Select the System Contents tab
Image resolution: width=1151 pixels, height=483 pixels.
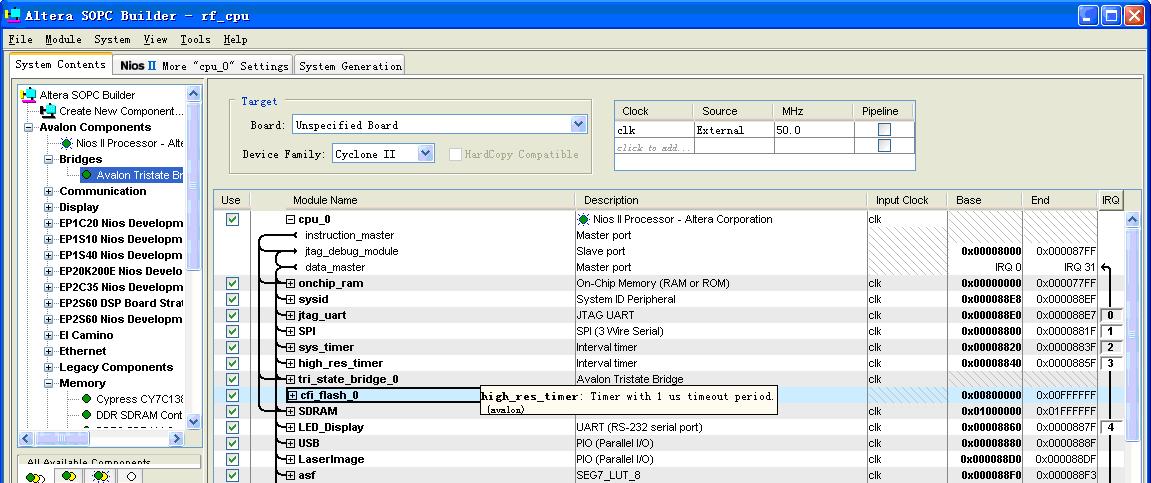click(x=60, y=65)
